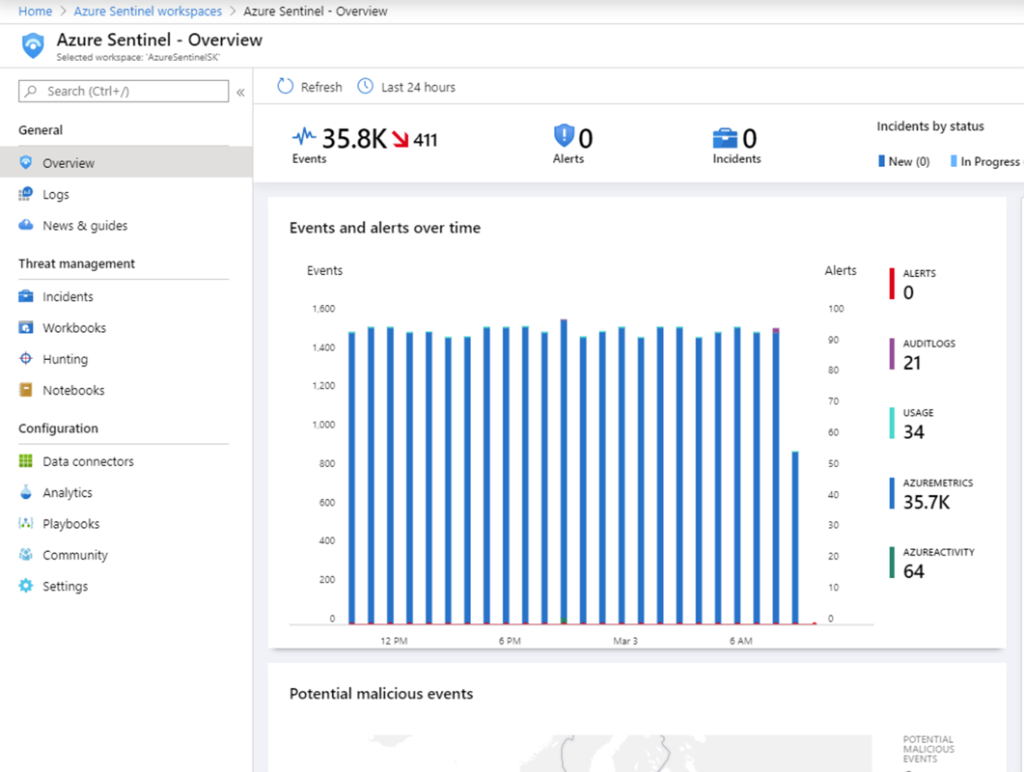Click the purple AUDITLOGS legend color bar
The width and height of the screenshot is (1024, 772).
[x=892, y=353]
